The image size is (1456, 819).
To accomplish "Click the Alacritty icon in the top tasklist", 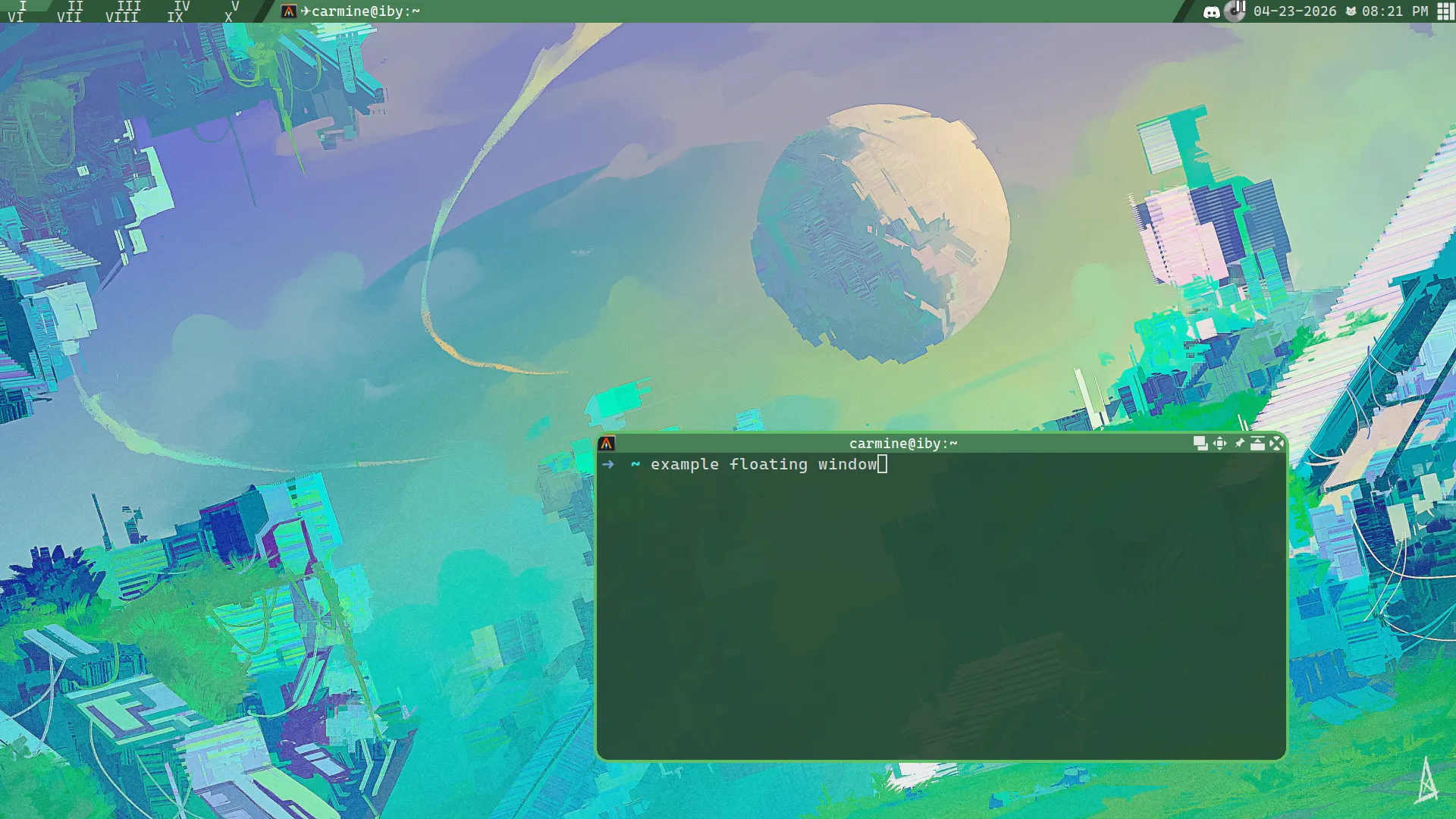I will [x=288, y=11].
